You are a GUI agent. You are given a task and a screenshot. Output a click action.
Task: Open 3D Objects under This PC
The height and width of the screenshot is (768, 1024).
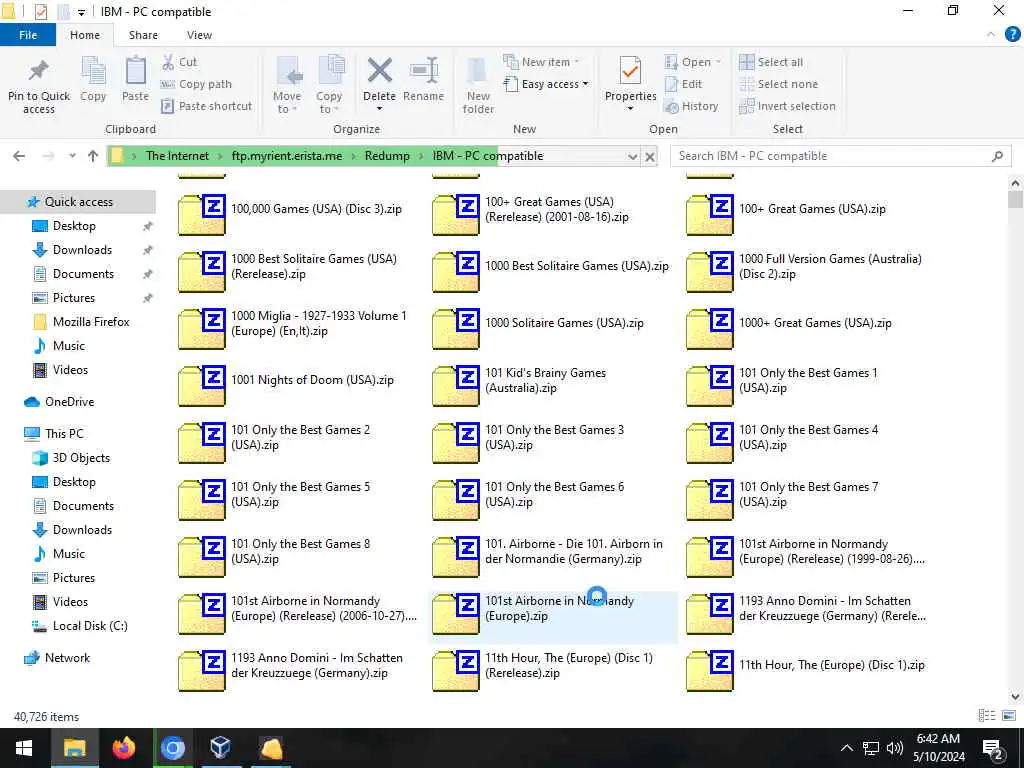pyautogui.click(x=81, y=458)
